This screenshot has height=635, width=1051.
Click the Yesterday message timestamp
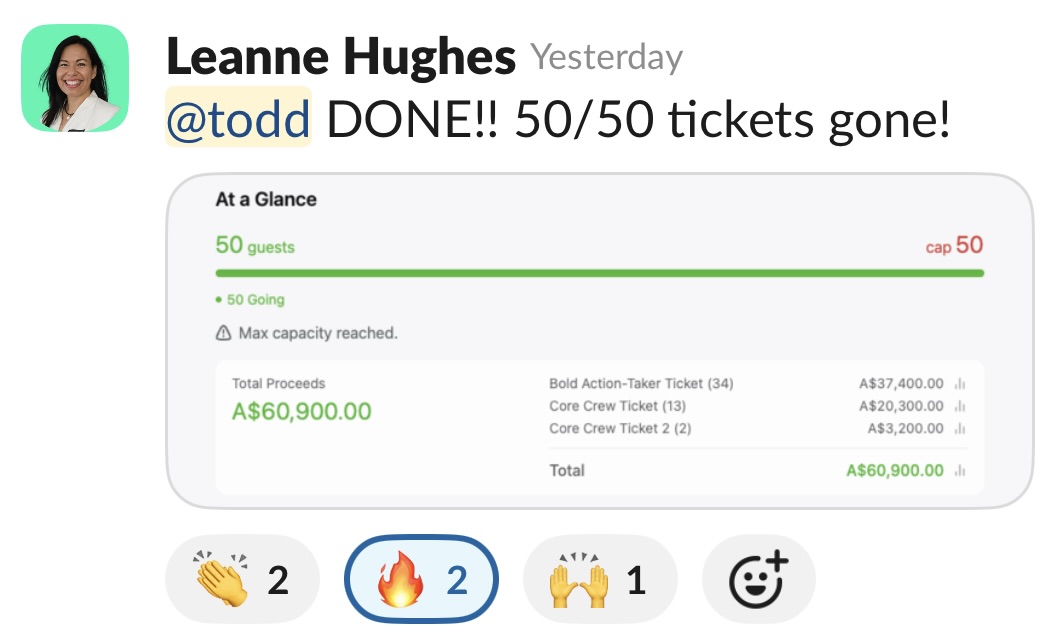(606, 58)
